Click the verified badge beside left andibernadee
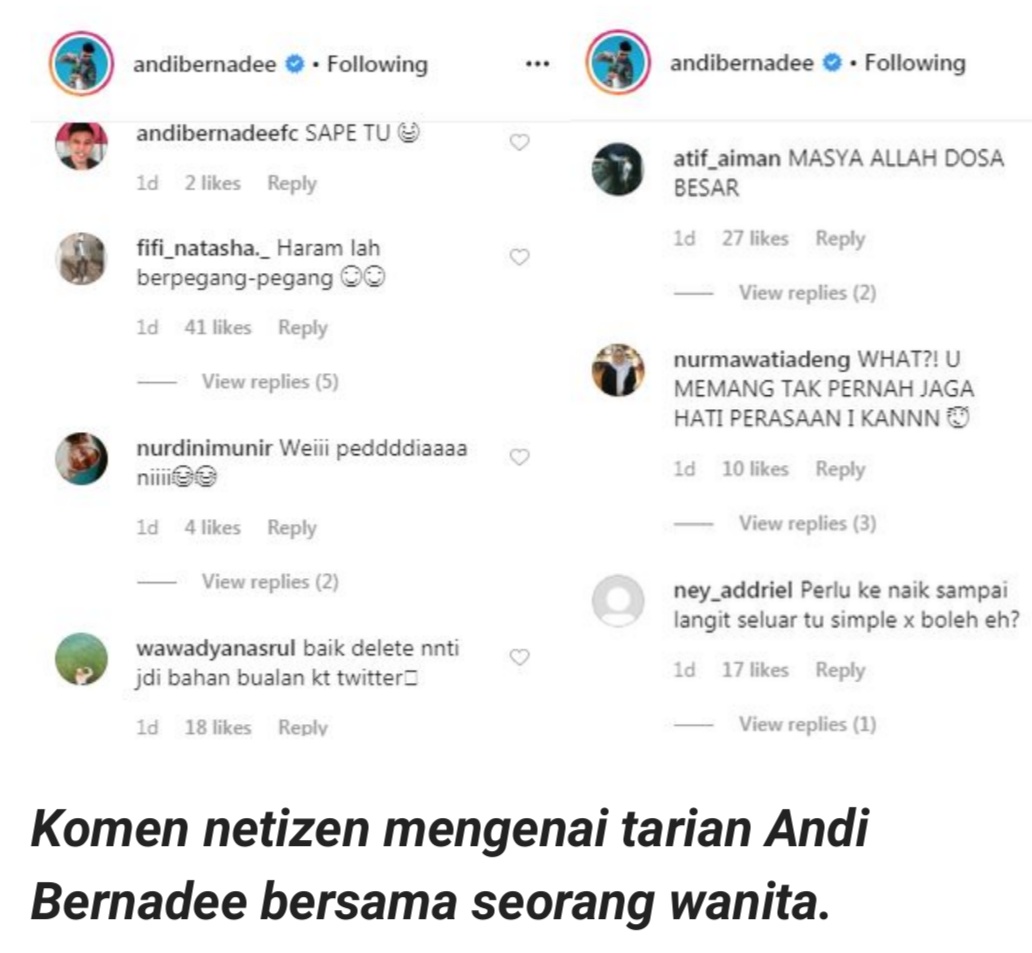Viewport: 1032px width, 953px height. pos(295,64)
